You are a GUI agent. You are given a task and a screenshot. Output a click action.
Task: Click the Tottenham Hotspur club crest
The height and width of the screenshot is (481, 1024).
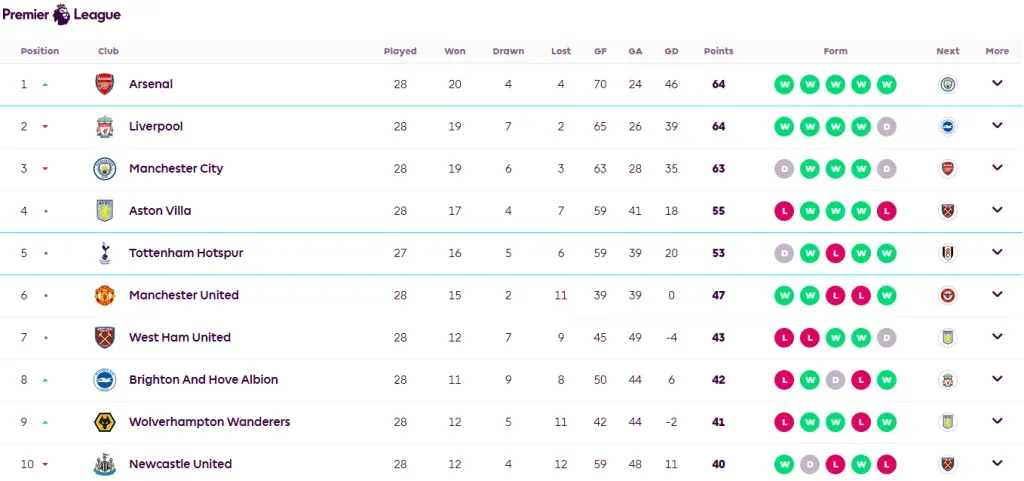point(104,253)
